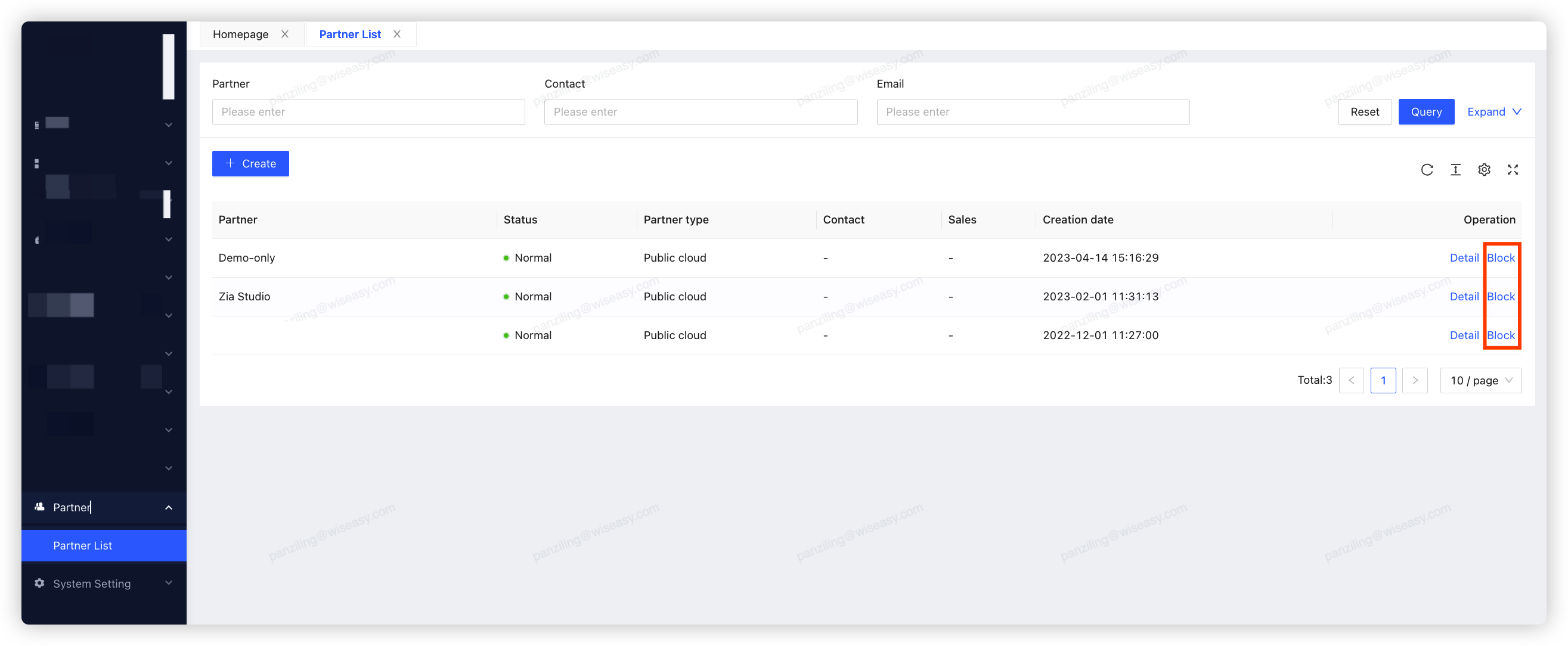Click the table refresh icon
The image size is (1568, 646).
pos(1427,170)
